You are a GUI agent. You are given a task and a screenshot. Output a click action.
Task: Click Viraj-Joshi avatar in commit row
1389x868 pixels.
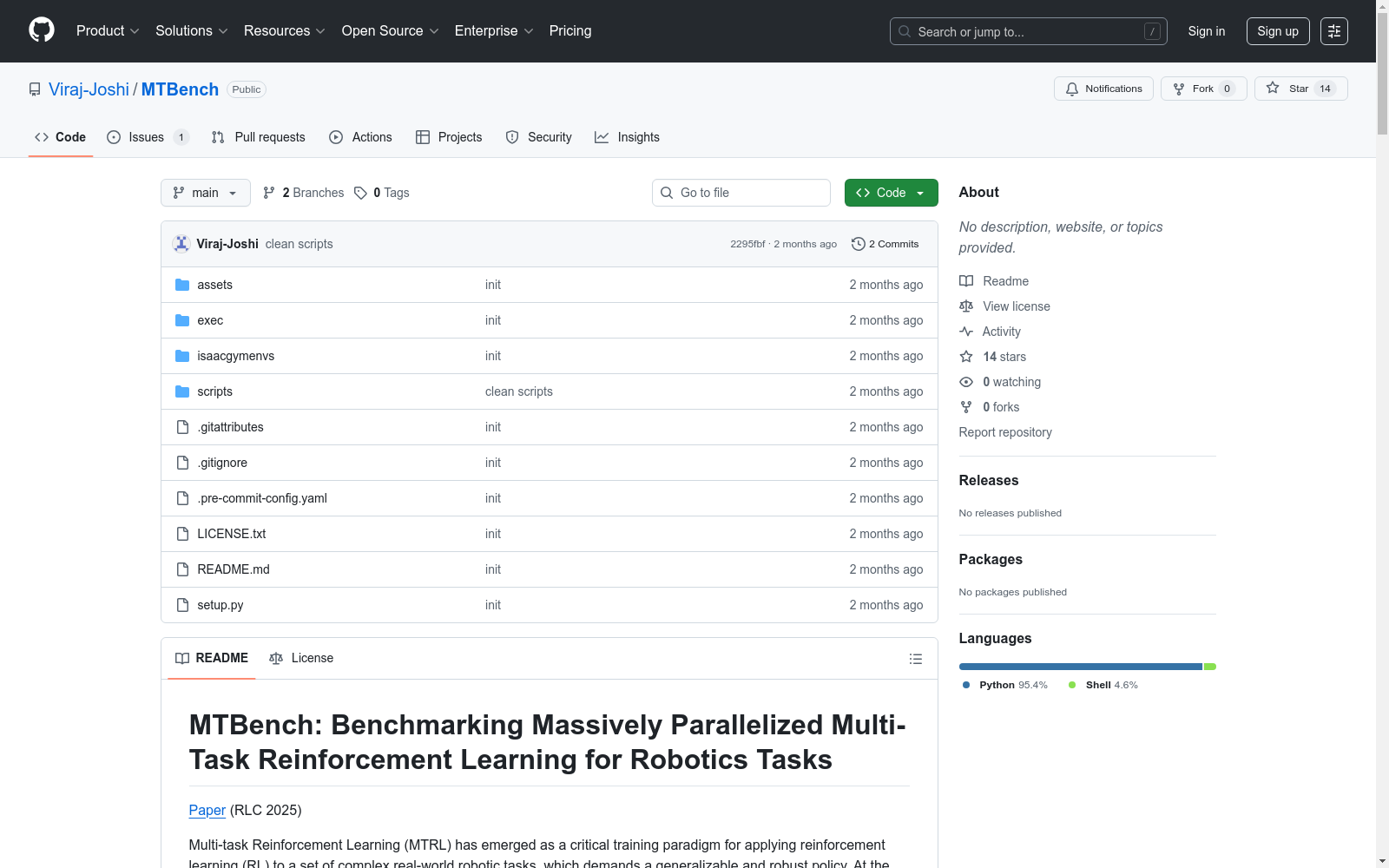(x=181, y=244)
